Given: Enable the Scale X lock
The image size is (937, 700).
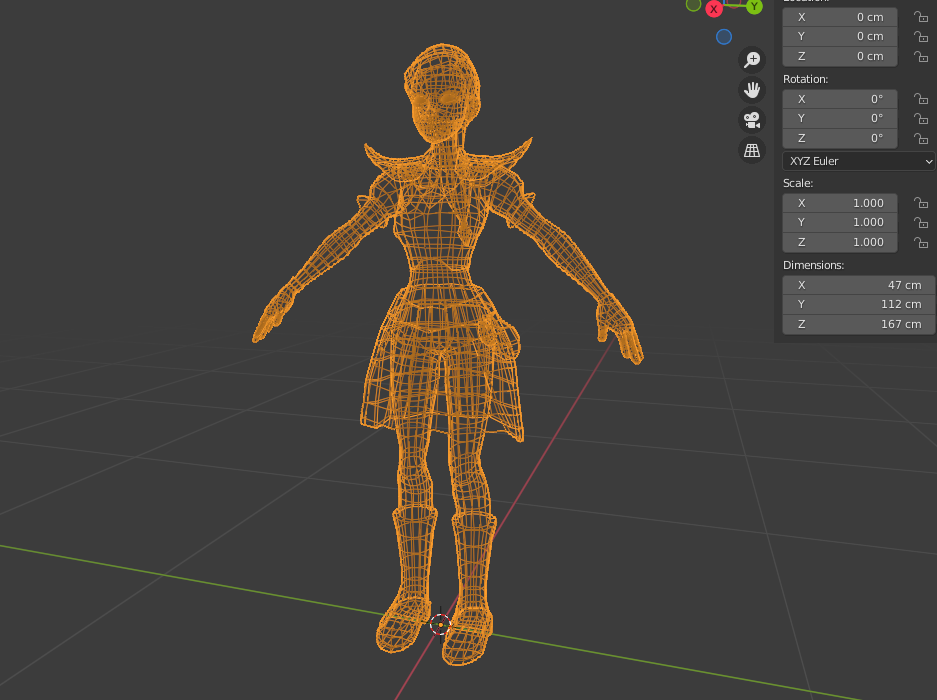Looking at the screenshot, I should coord(921,203).
